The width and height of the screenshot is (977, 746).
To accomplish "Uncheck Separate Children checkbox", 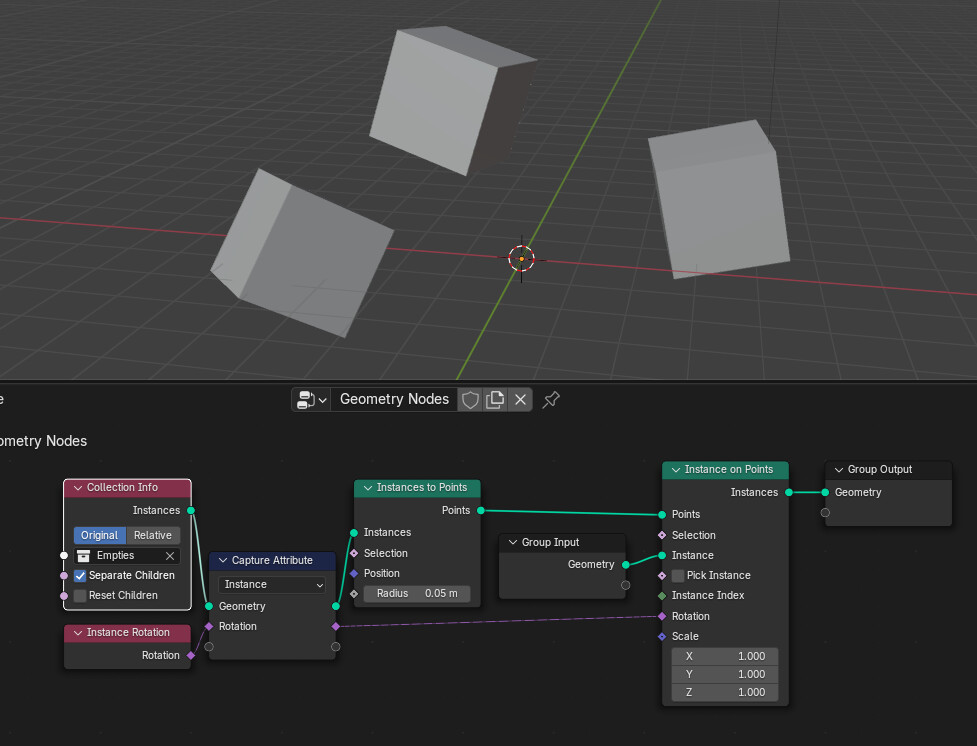I will [80, 576].
